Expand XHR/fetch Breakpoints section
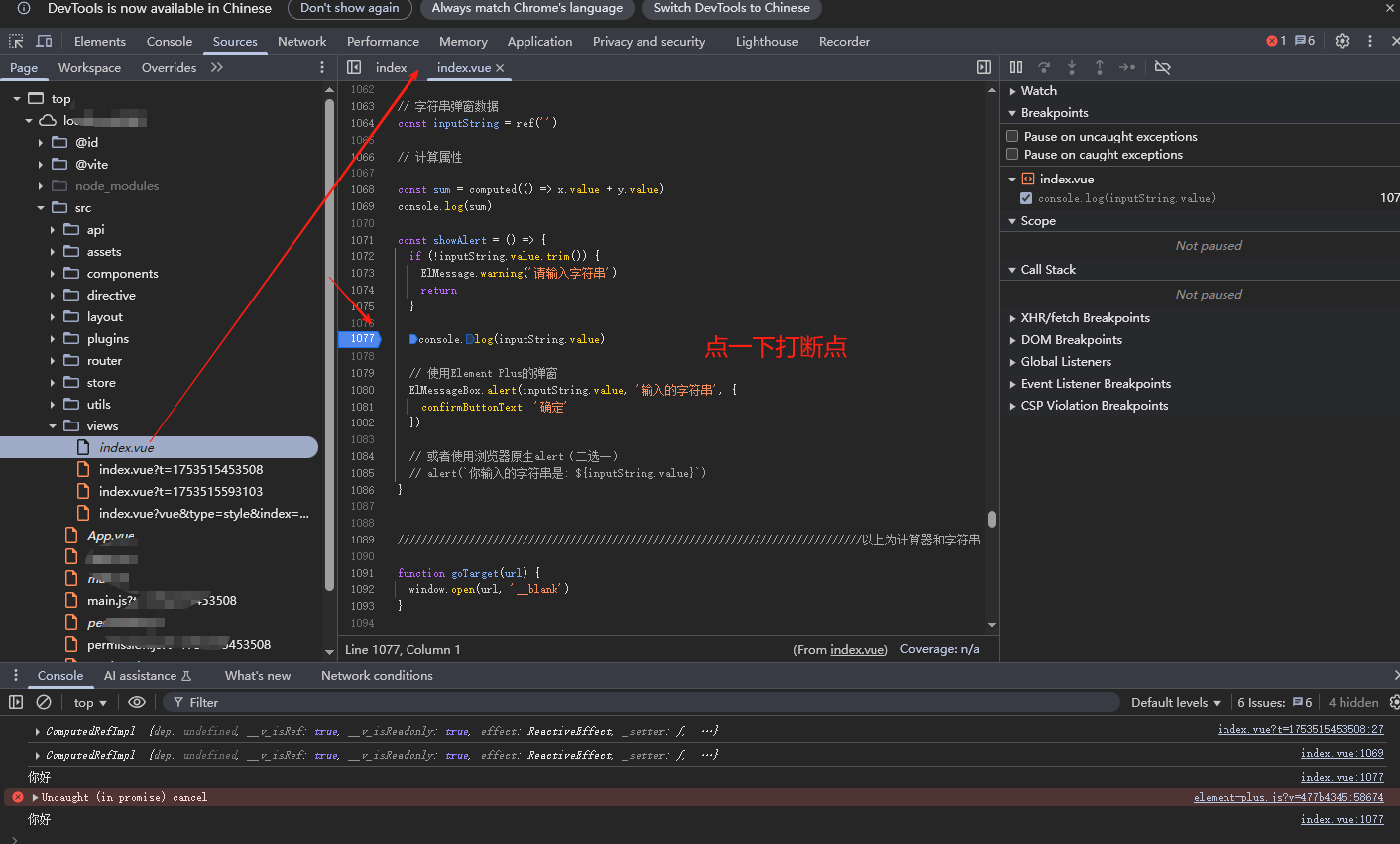This screenshot has width=1400, height=844. coord(1012,318)
